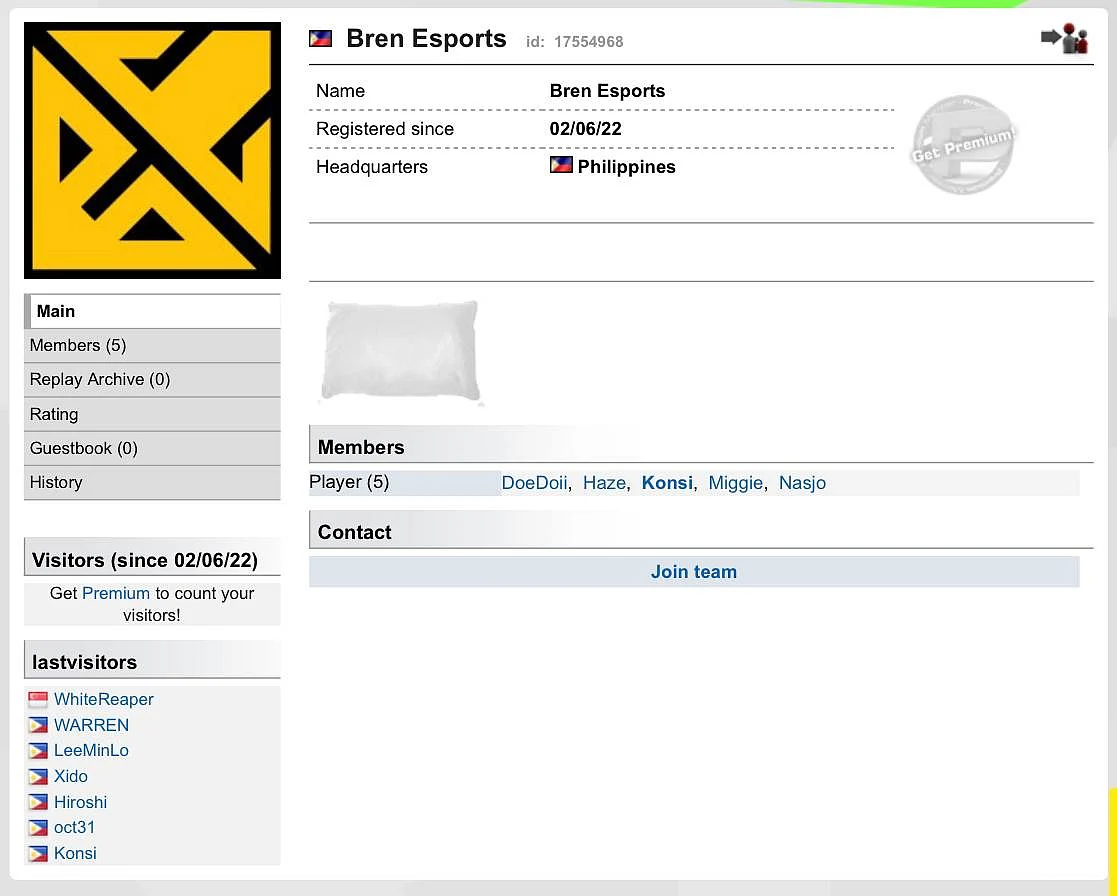Click the Premium link in Visitors box

[x=115, y=593]
